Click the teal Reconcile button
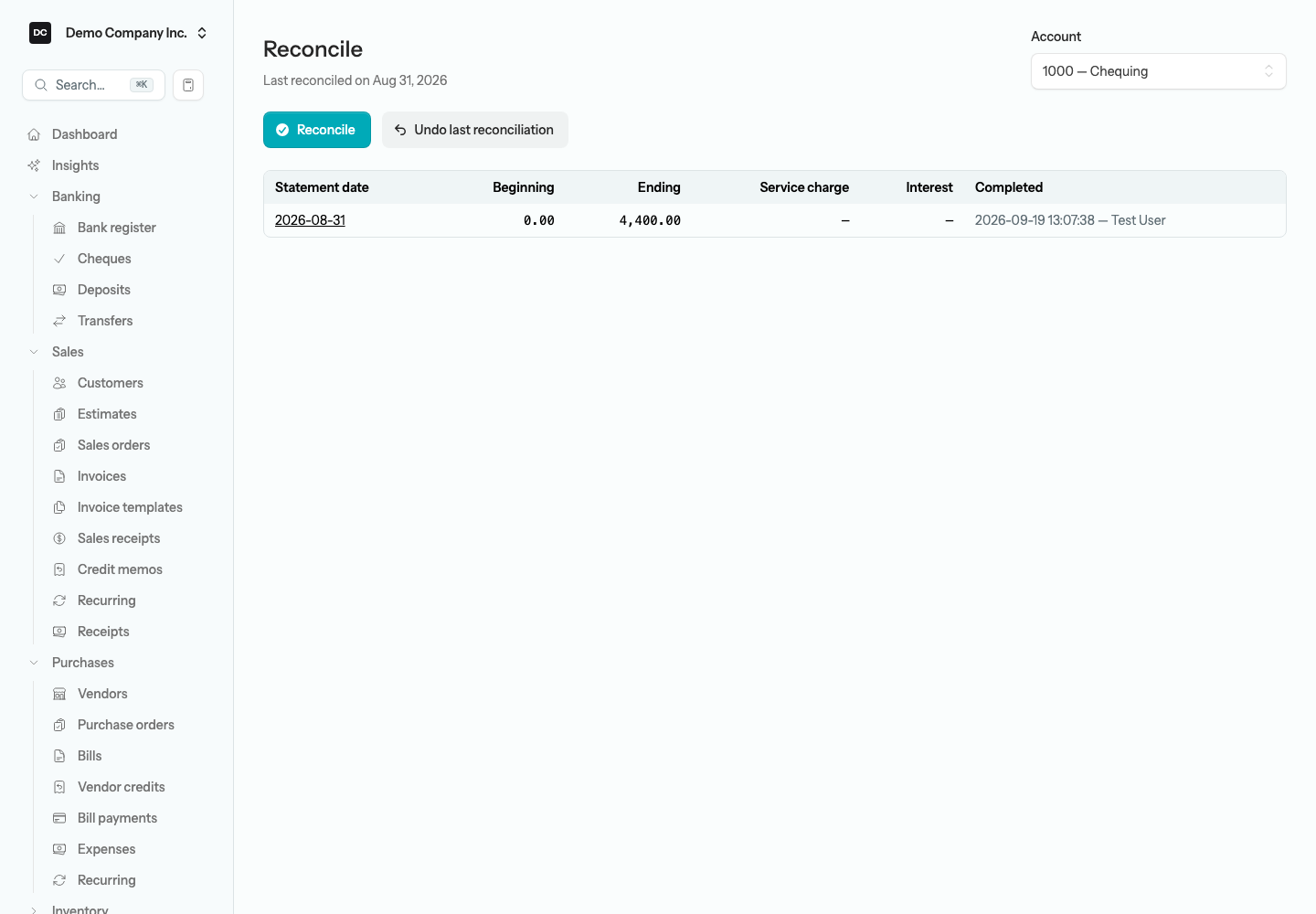 (317, 130)
